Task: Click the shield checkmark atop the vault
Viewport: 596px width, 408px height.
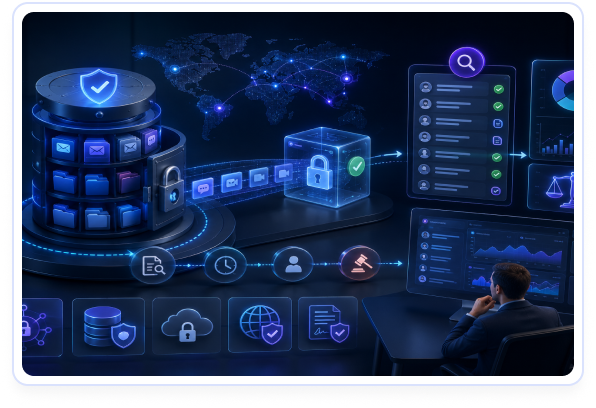Action: [99, 86]
